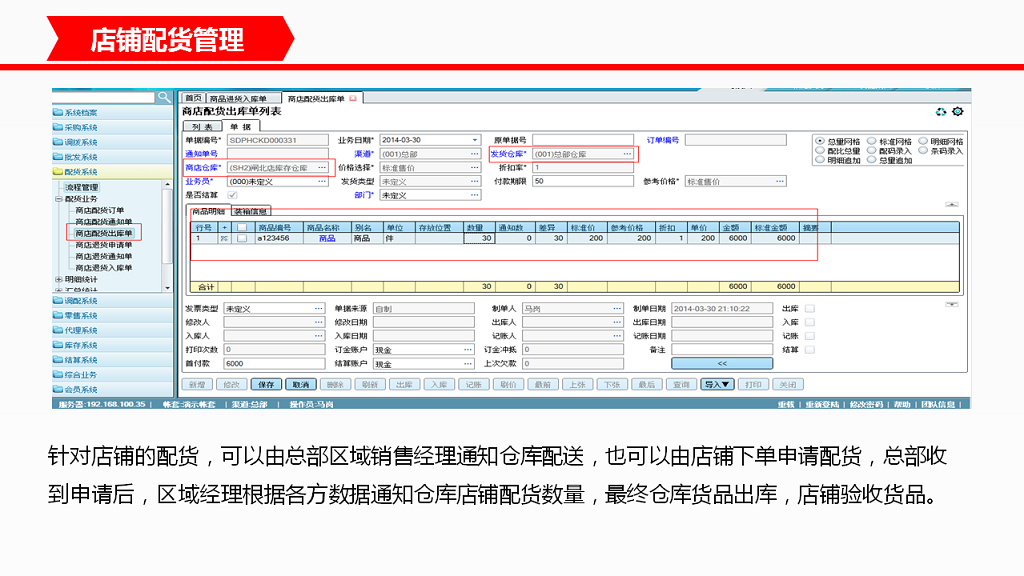
Task: Tick the row 1 checkbox in grid
Action: click(x=241, y=239)
